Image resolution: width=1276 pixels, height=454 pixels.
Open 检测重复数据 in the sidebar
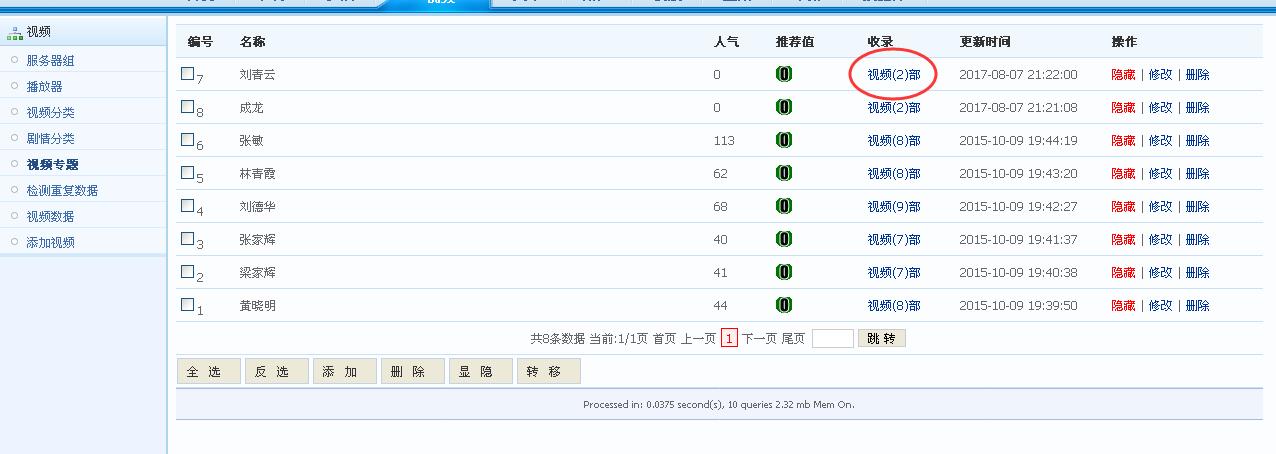62,190
